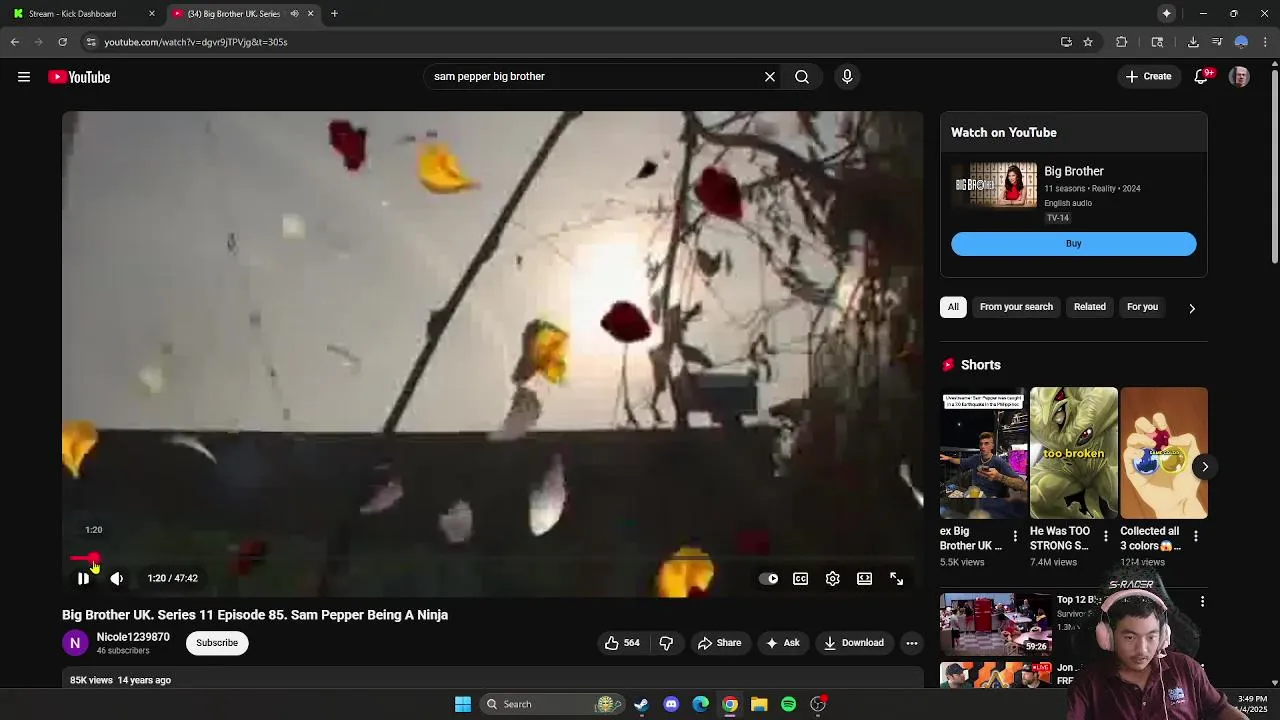Image resolution: width=1280 pixels, height=720 pixels.
Task: Subscribe to Nicole1239870
Action: coord(217,643)
